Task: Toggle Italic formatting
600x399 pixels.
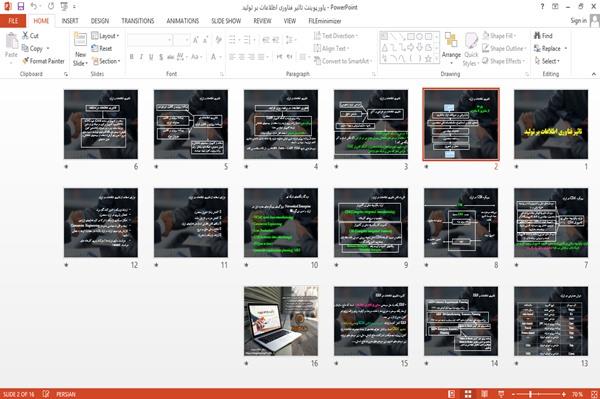Action: click(141, 57)
